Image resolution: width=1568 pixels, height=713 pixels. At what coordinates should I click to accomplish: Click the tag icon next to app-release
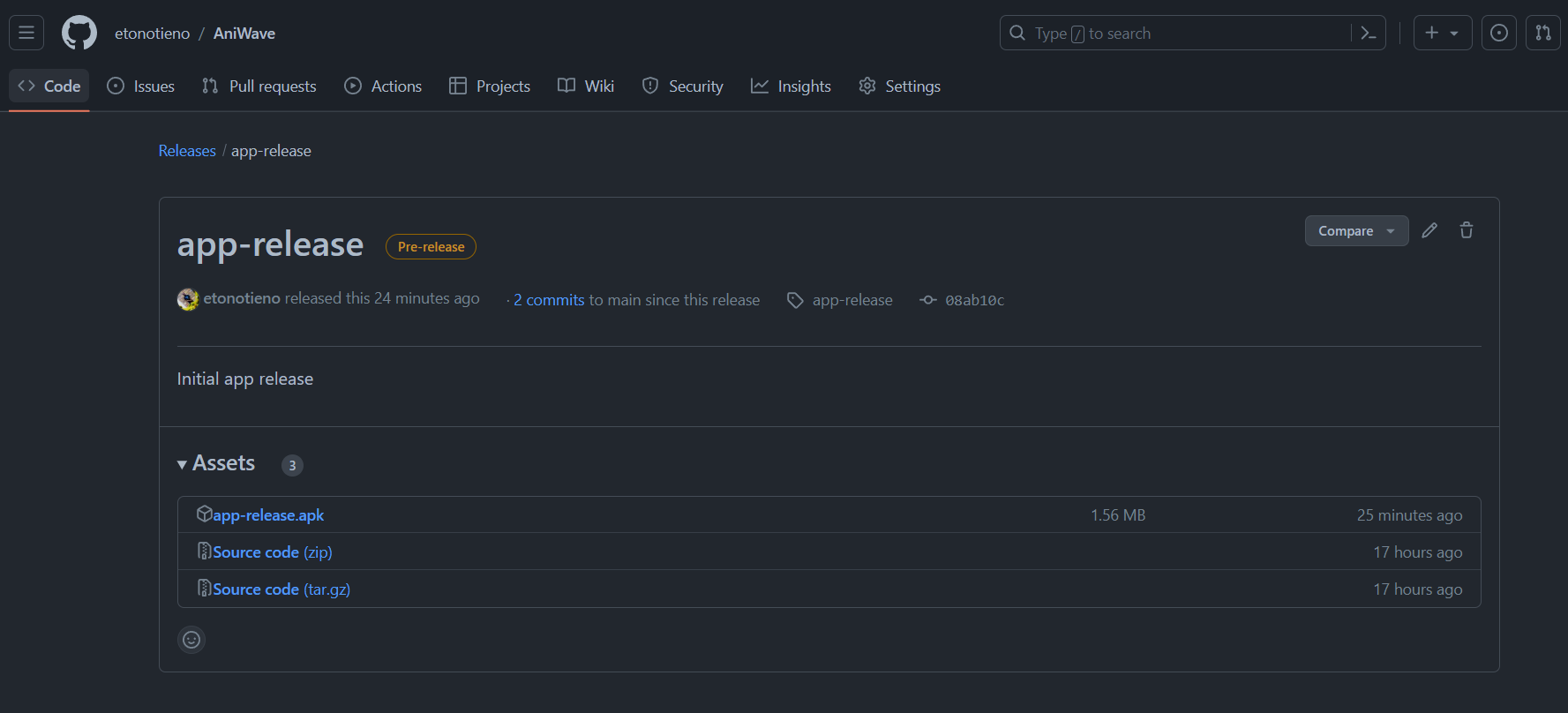795,300
